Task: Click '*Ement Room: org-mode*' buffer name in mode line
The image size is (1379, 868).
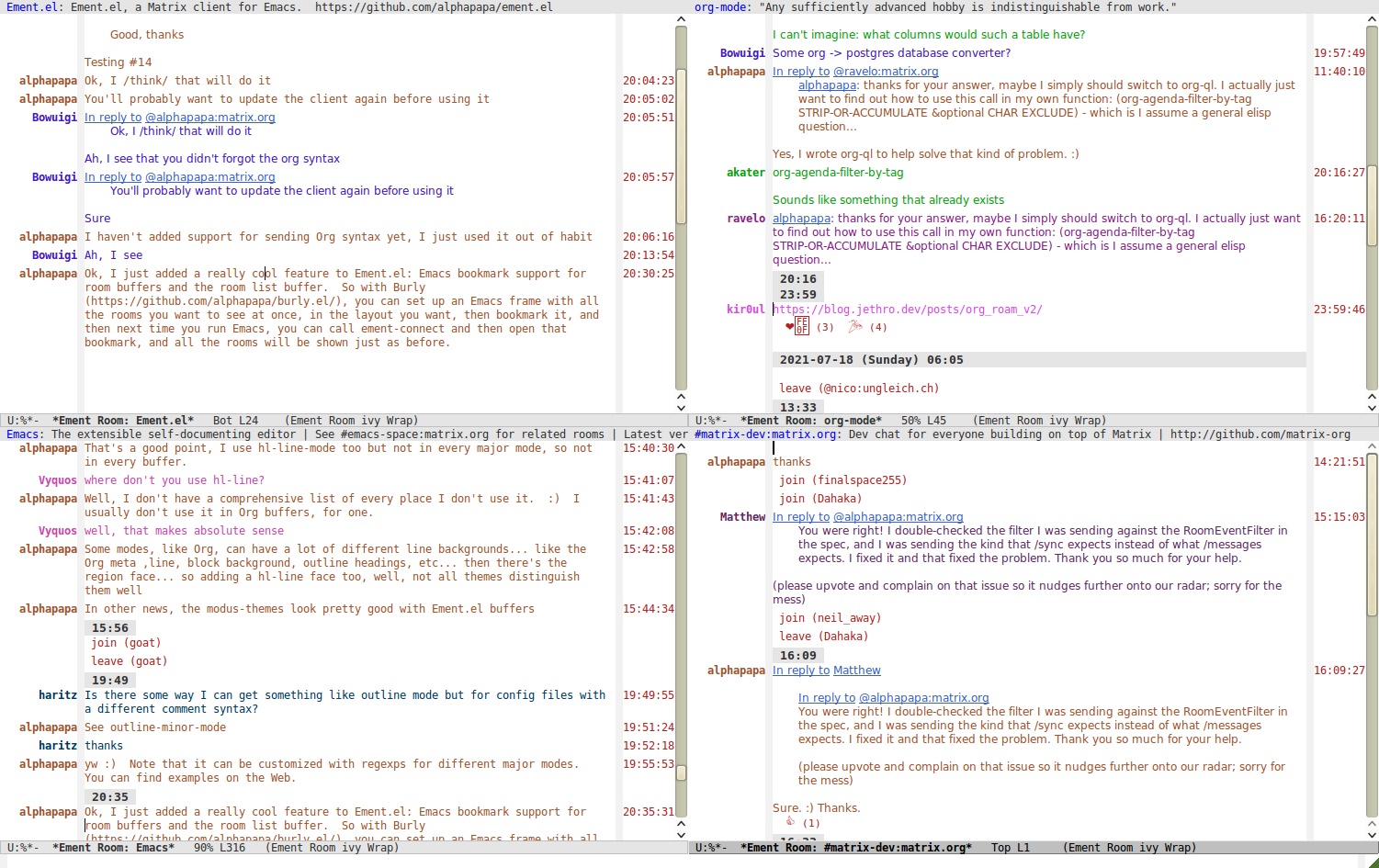Action: [x=811, y=421]
